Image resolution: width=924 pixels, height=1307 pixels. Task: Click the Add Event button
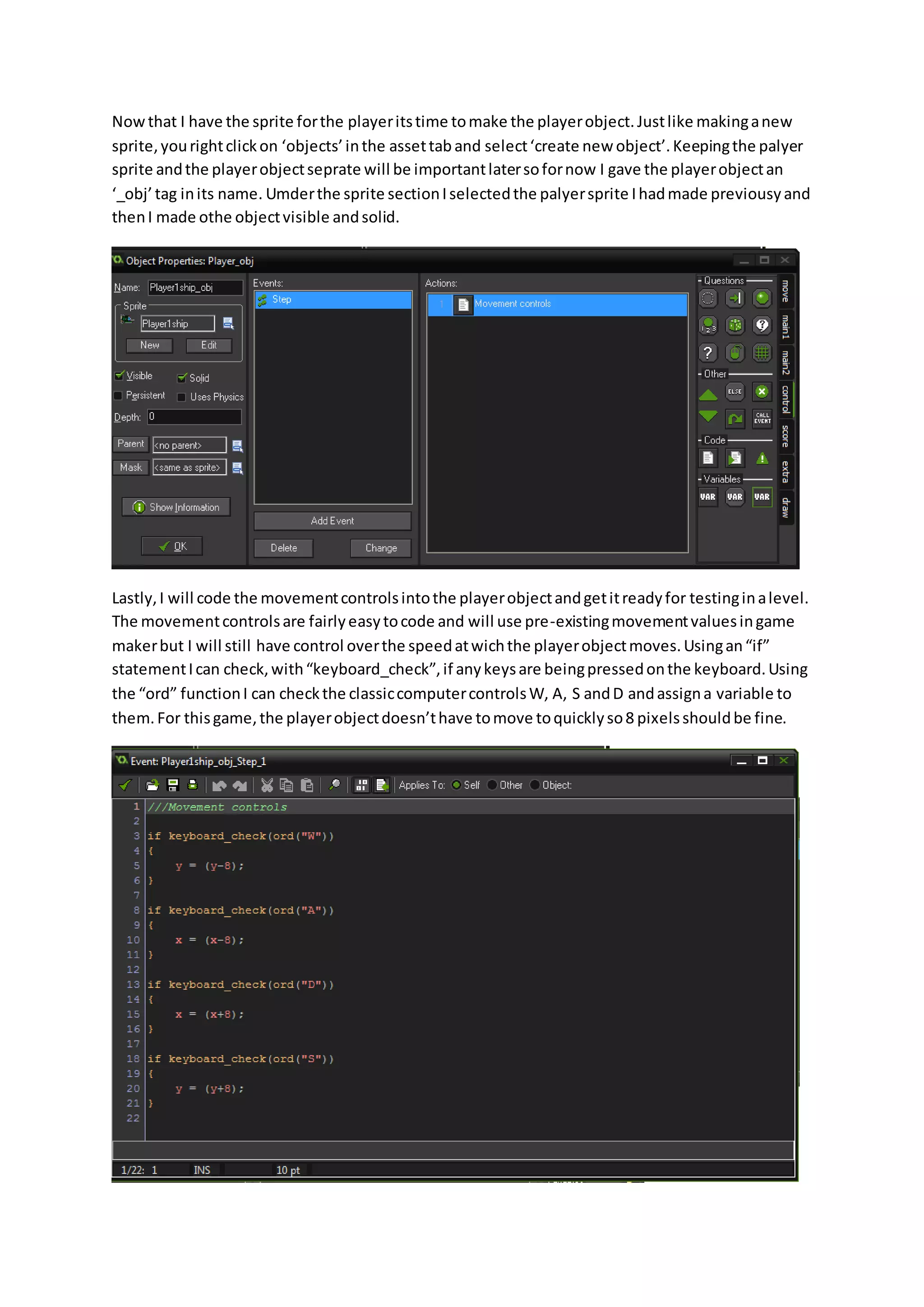tap(332, 521)
